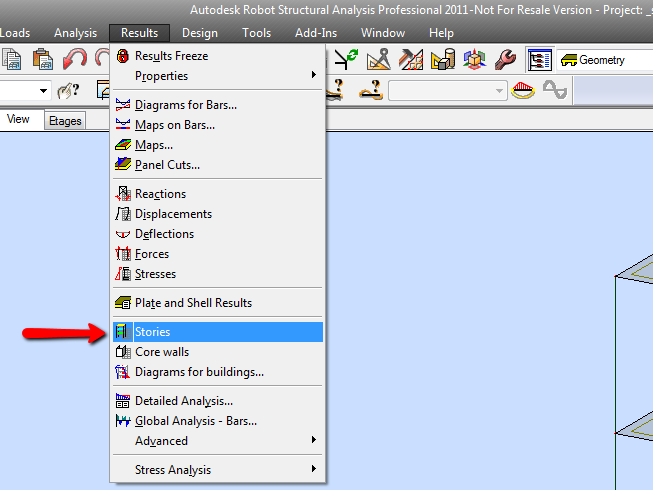Choose Global Analysis - Bars...
Screen dimensions: 653x490
(x=217, y=421)
